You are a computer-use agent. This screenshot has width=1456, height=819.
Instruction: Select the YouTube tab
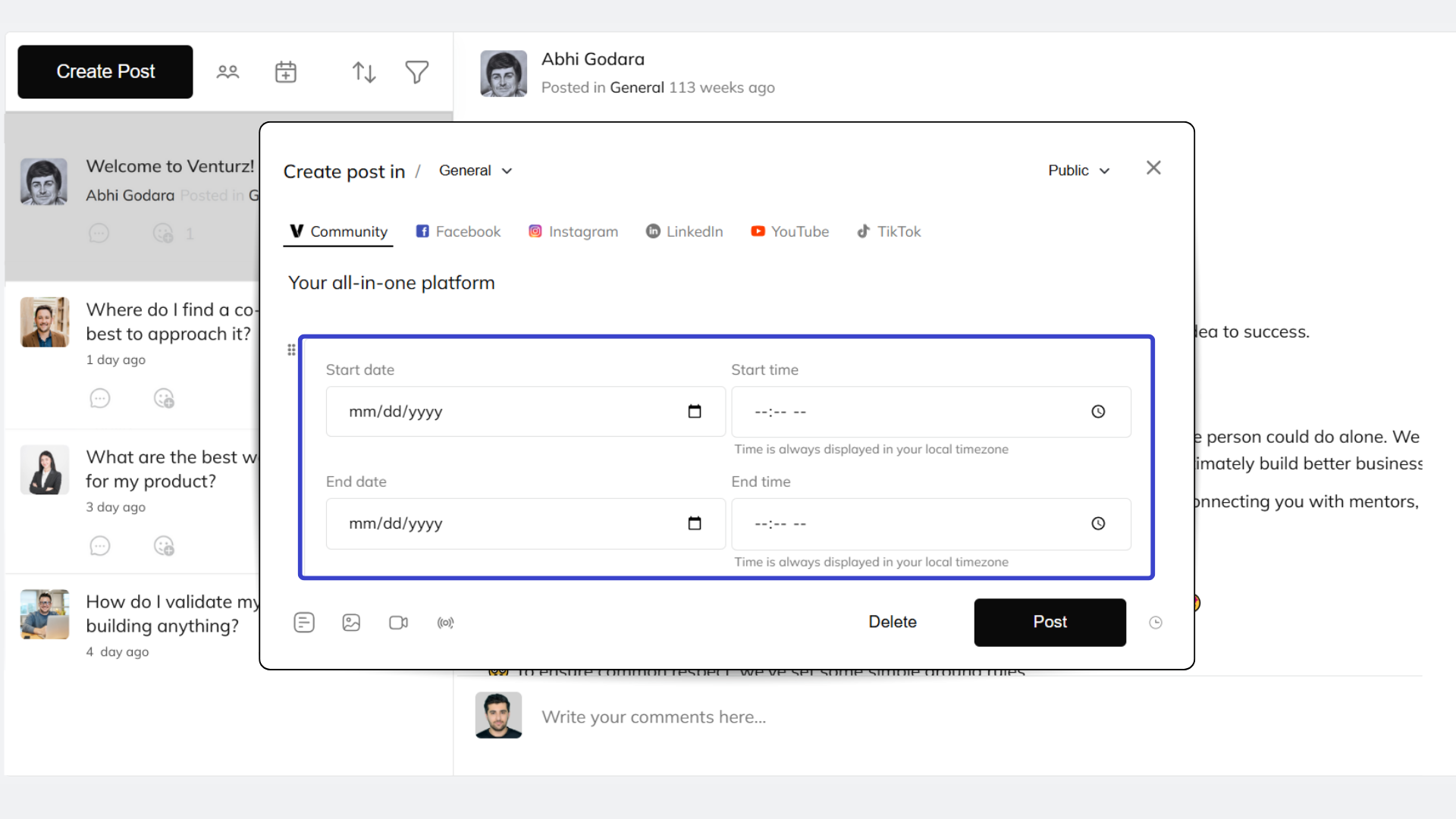789,231
